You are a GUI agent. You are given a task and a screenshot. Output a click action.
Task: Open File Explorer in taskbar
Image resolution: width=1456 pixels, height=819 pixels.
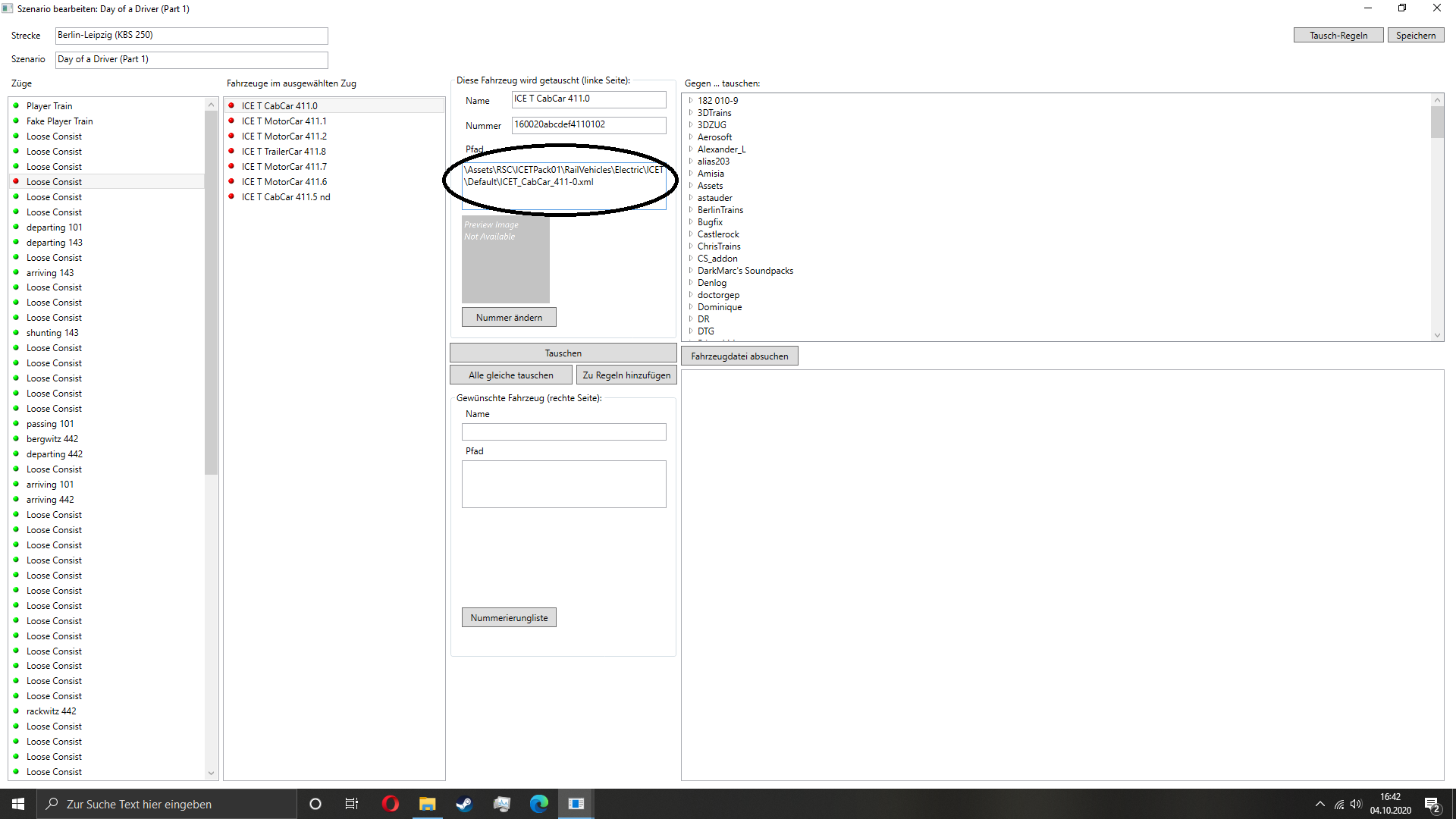(x=427, y=804)
